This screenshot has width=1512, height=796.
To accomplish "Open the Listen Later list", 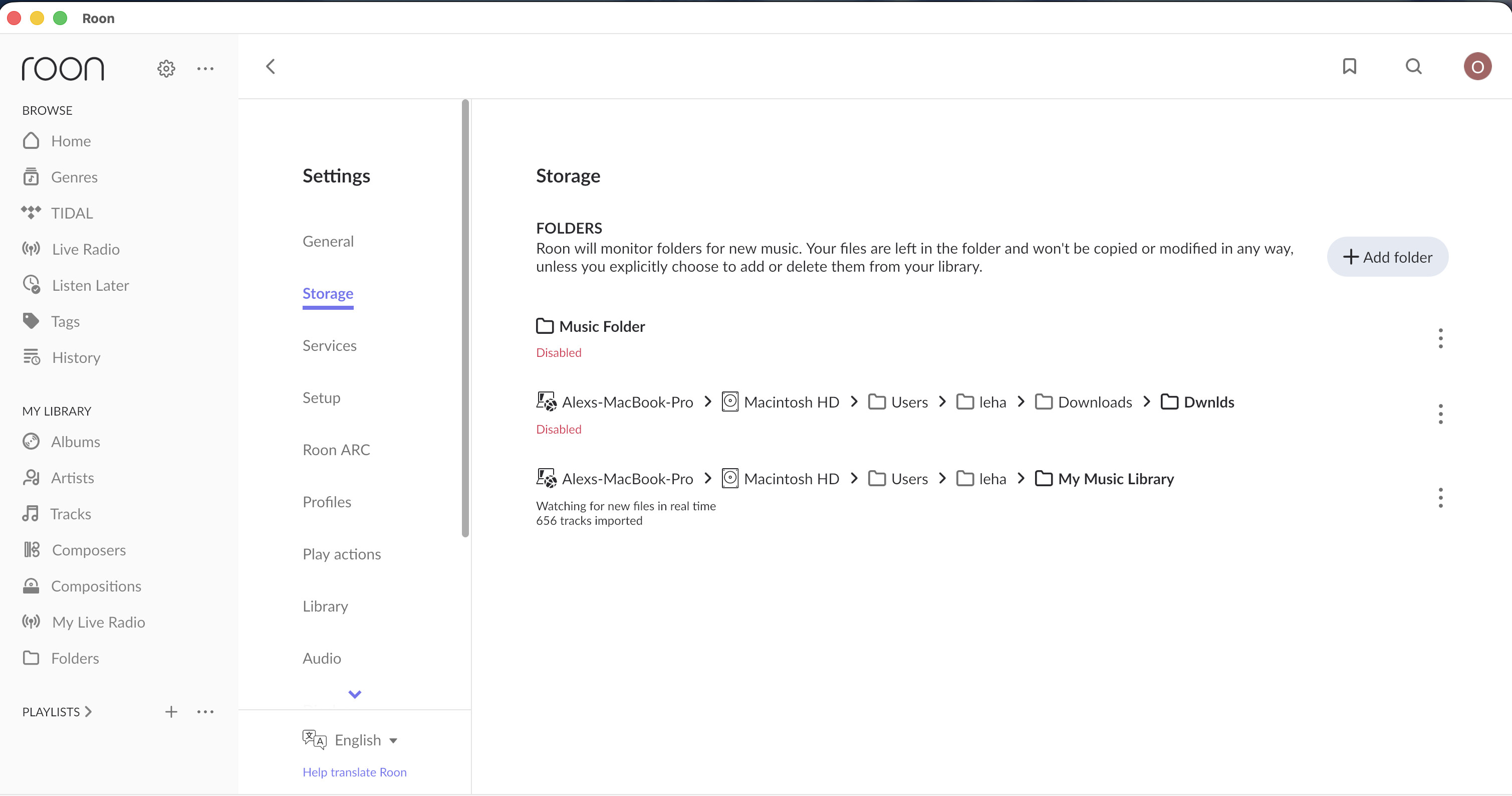I will coord(90,286).
